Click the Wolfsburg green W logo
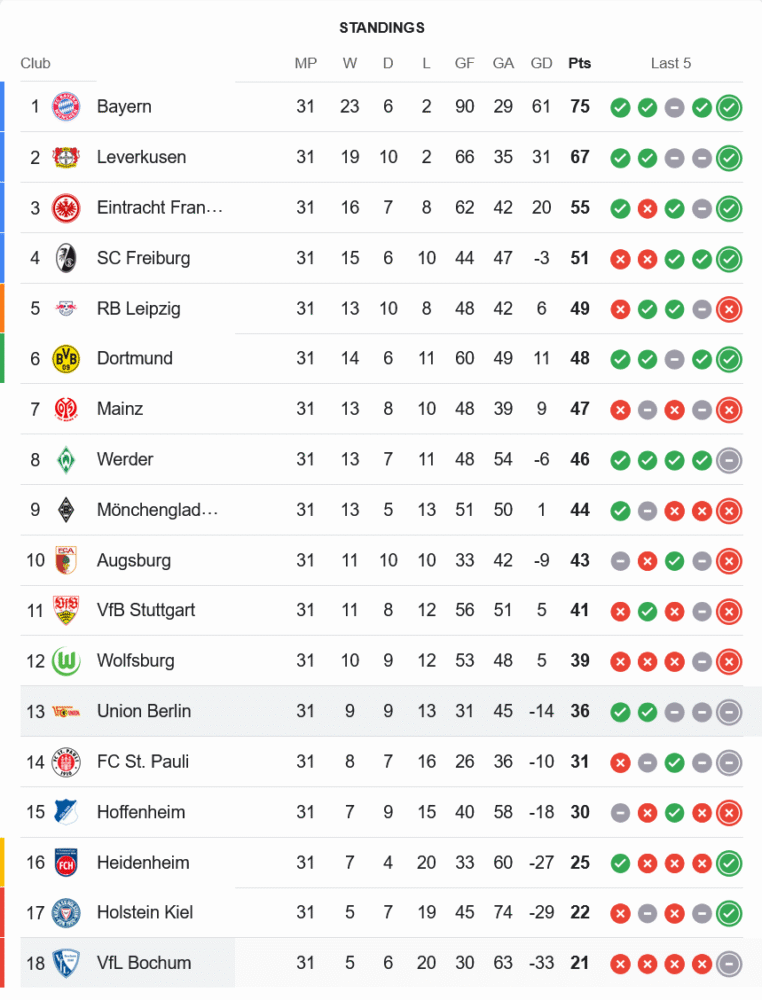Viewport: 762px width, 1000px height. click(66, 660)
